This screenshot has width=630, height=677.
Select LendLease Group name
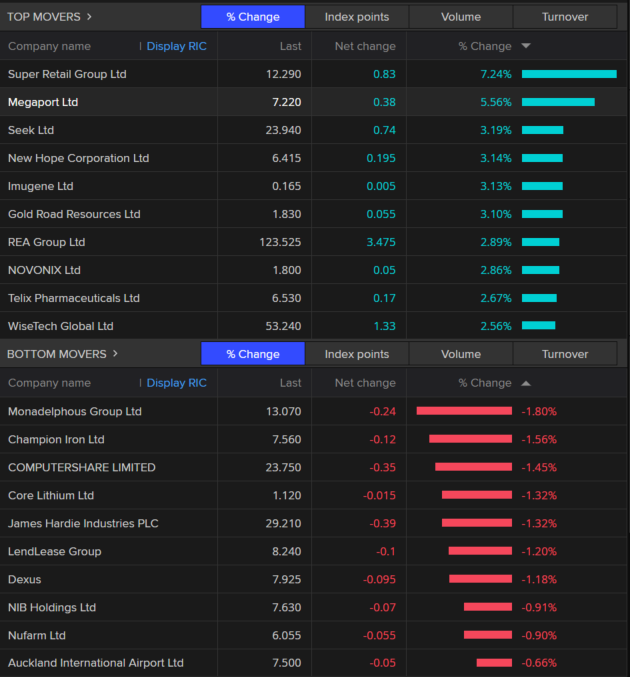click(55, 551)
